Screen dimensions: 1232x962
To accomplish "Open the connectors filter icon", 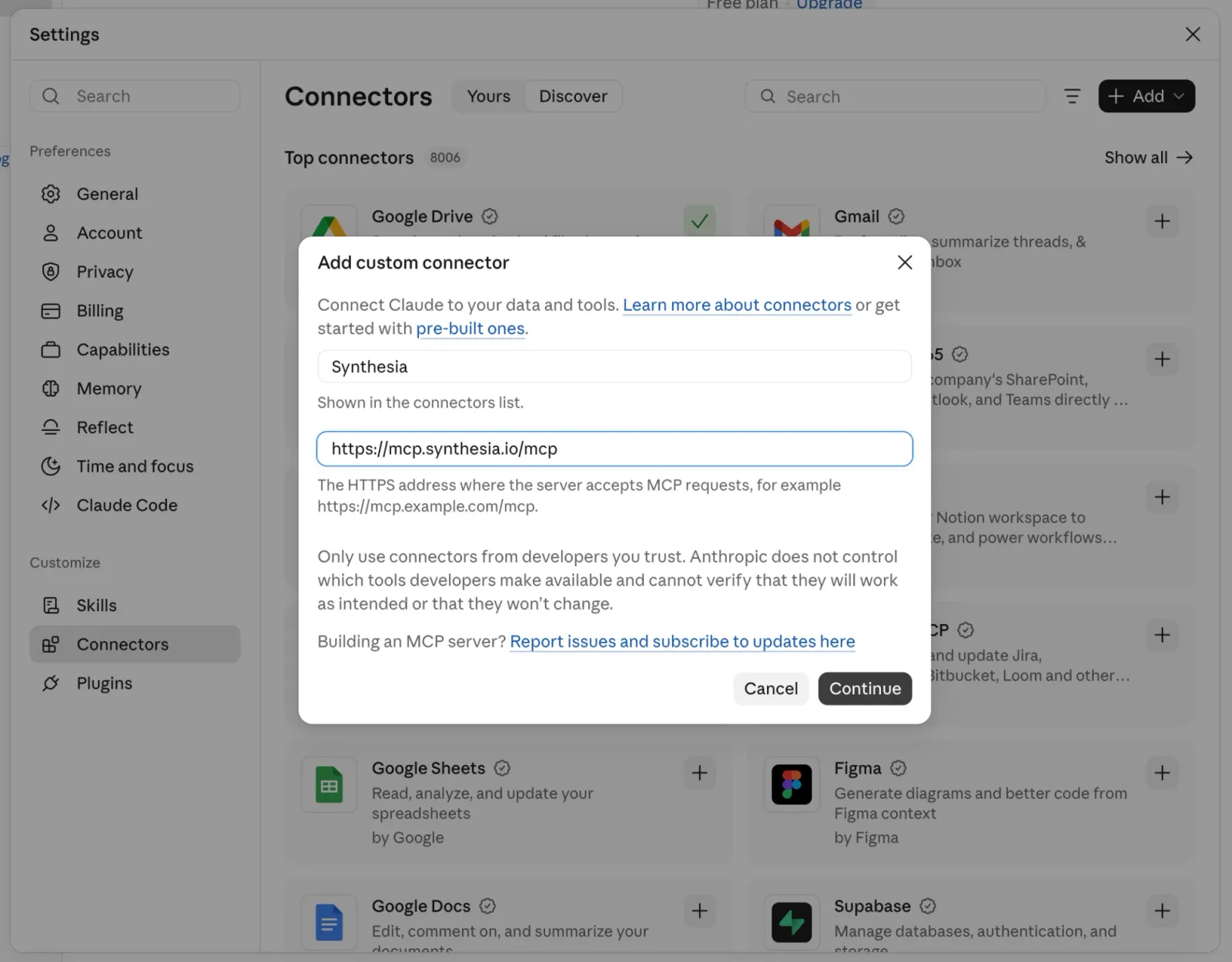I will coord(1072,96).
